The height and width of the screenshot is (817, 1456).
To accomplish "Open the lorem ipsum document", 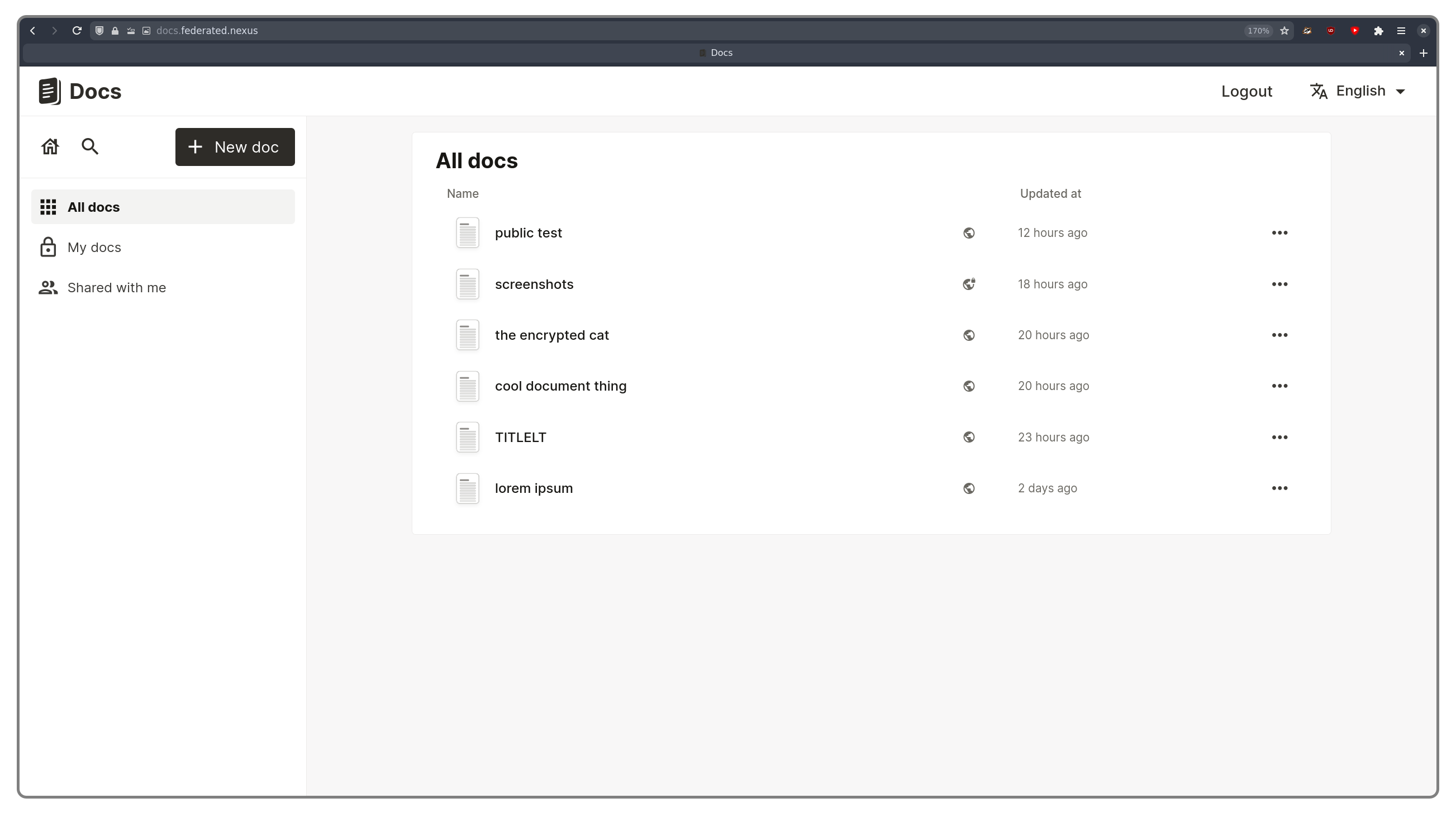I will click(x=534, y=488).
